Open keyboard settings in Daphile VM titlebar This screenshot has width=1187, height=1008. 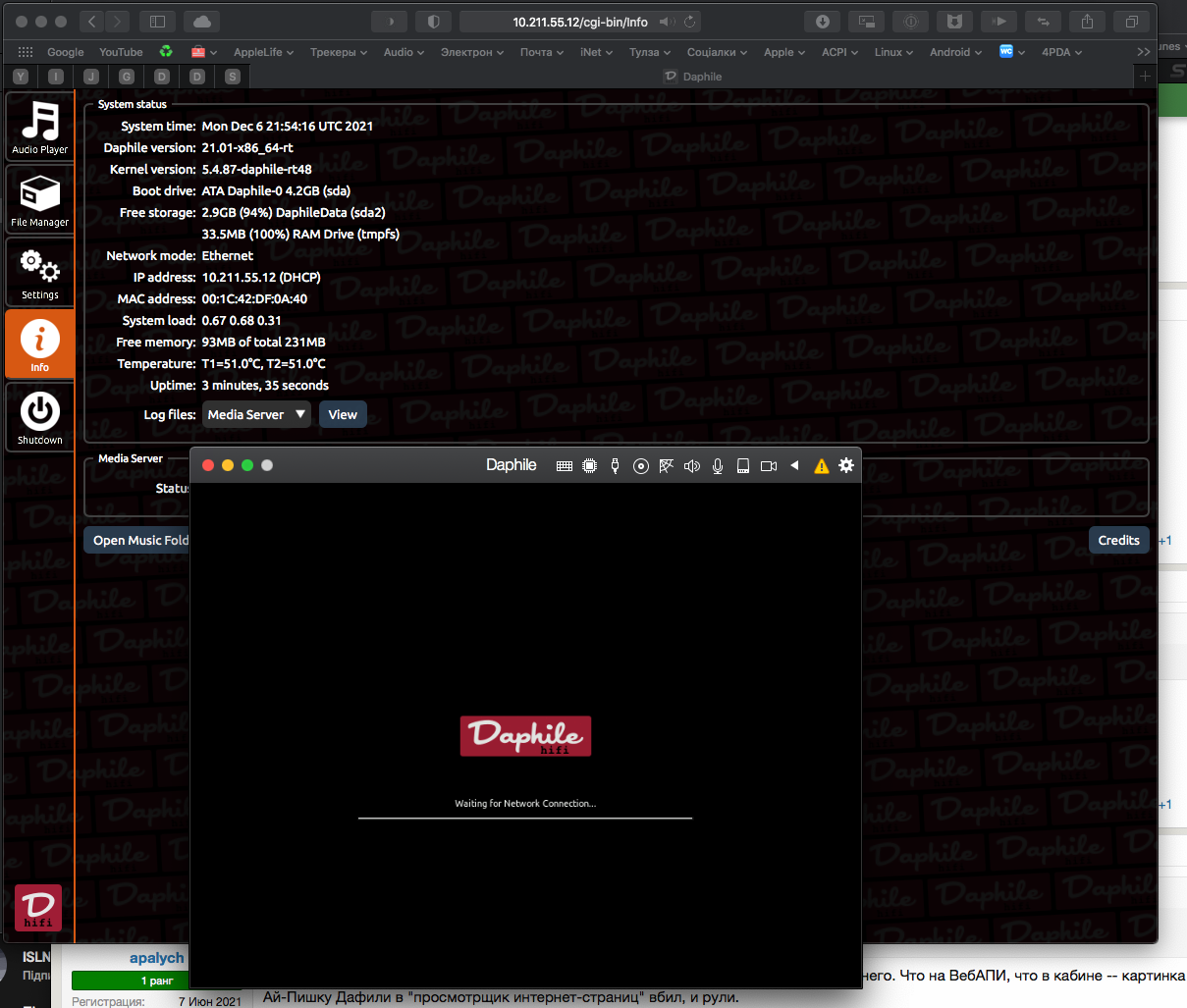pyautogui.click(x=564, y=466)
